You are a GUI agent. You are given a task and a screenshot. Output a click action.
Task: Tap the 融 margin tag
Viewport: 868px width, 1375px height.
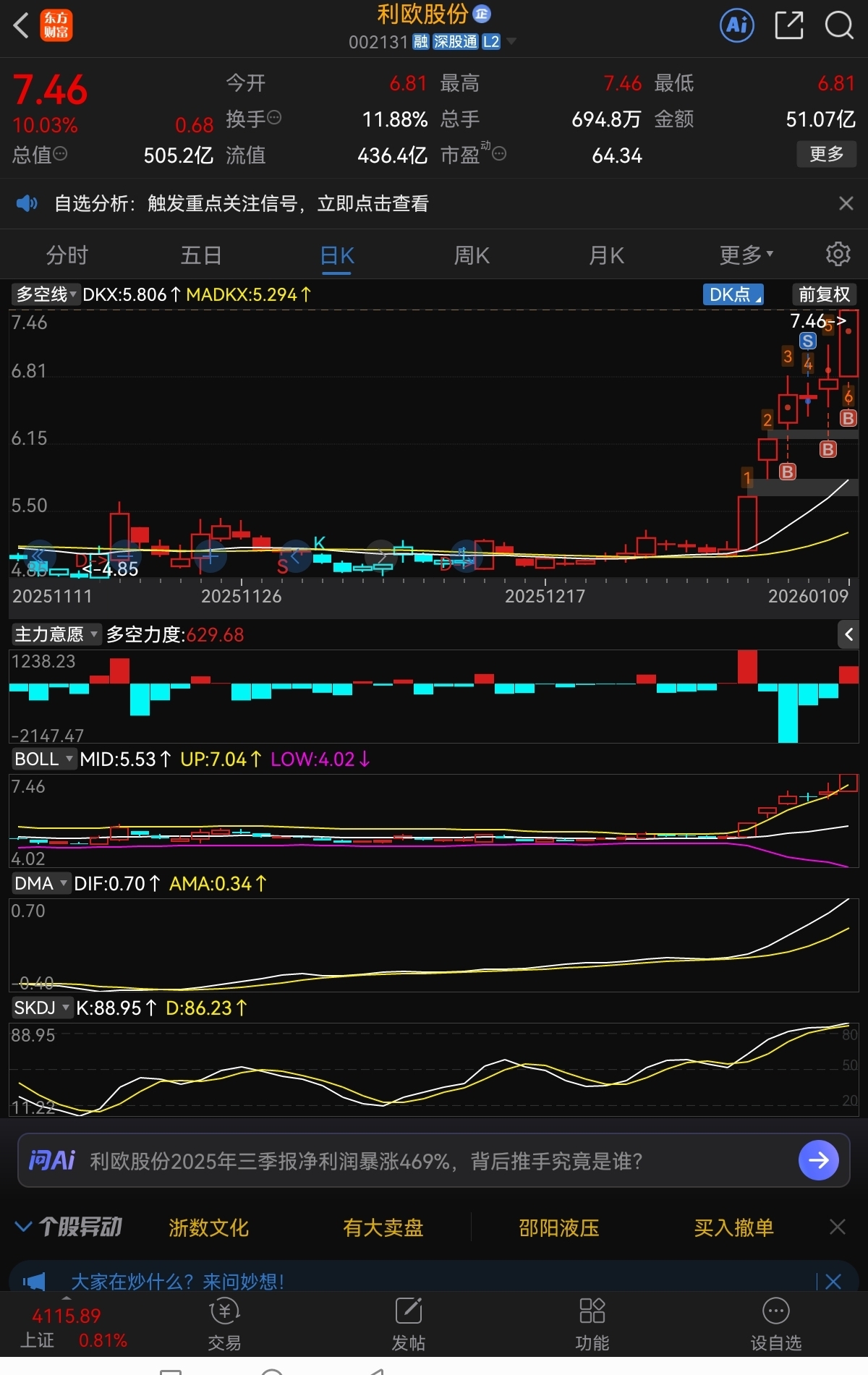[x=421, y=42]
